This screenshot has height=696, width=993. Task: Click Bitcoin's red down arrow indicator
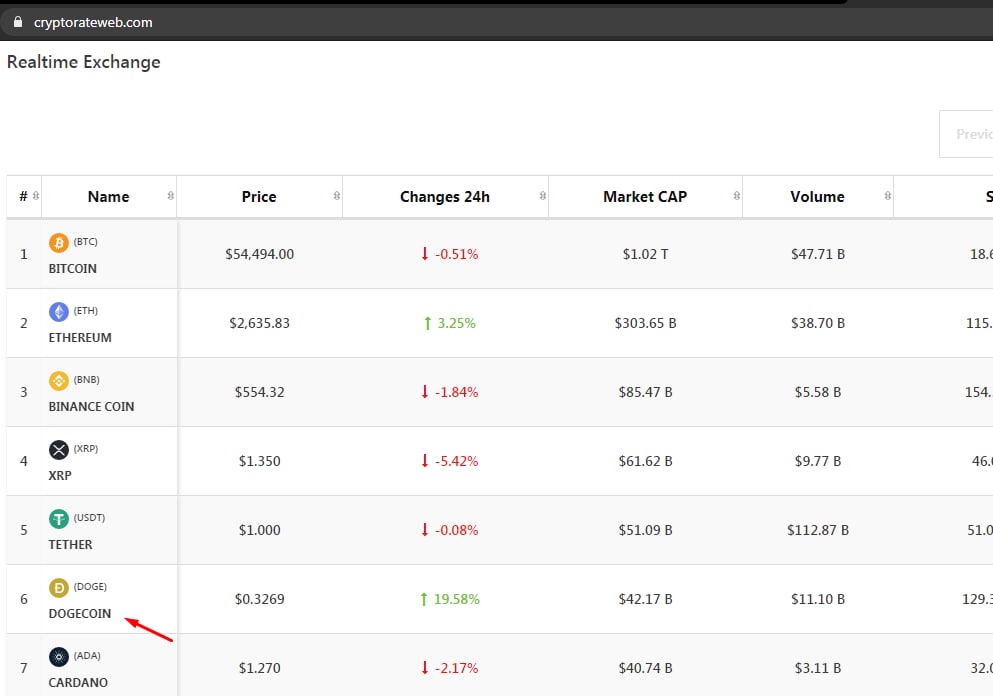(425, 254)
